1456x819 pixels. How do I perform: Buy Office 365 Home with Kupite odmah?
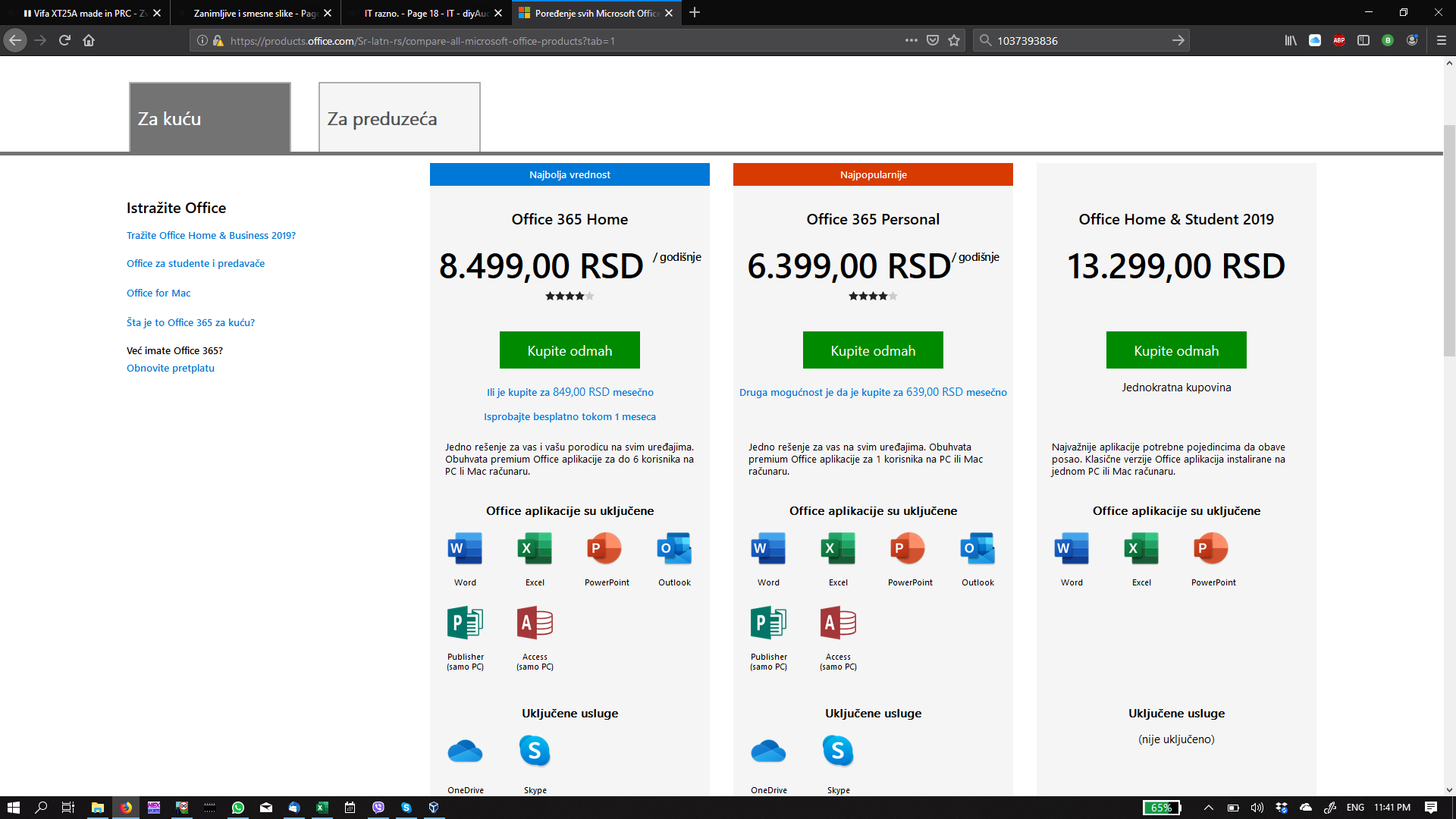570,350
